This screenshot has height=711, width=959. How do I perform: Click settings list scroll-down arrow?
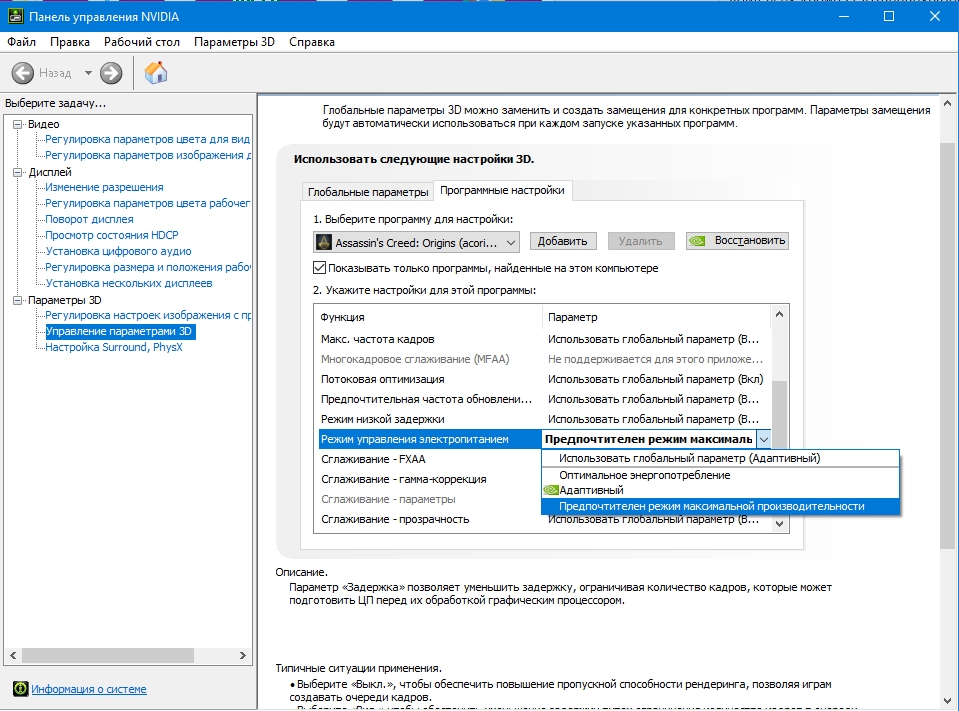click(779, 523)
